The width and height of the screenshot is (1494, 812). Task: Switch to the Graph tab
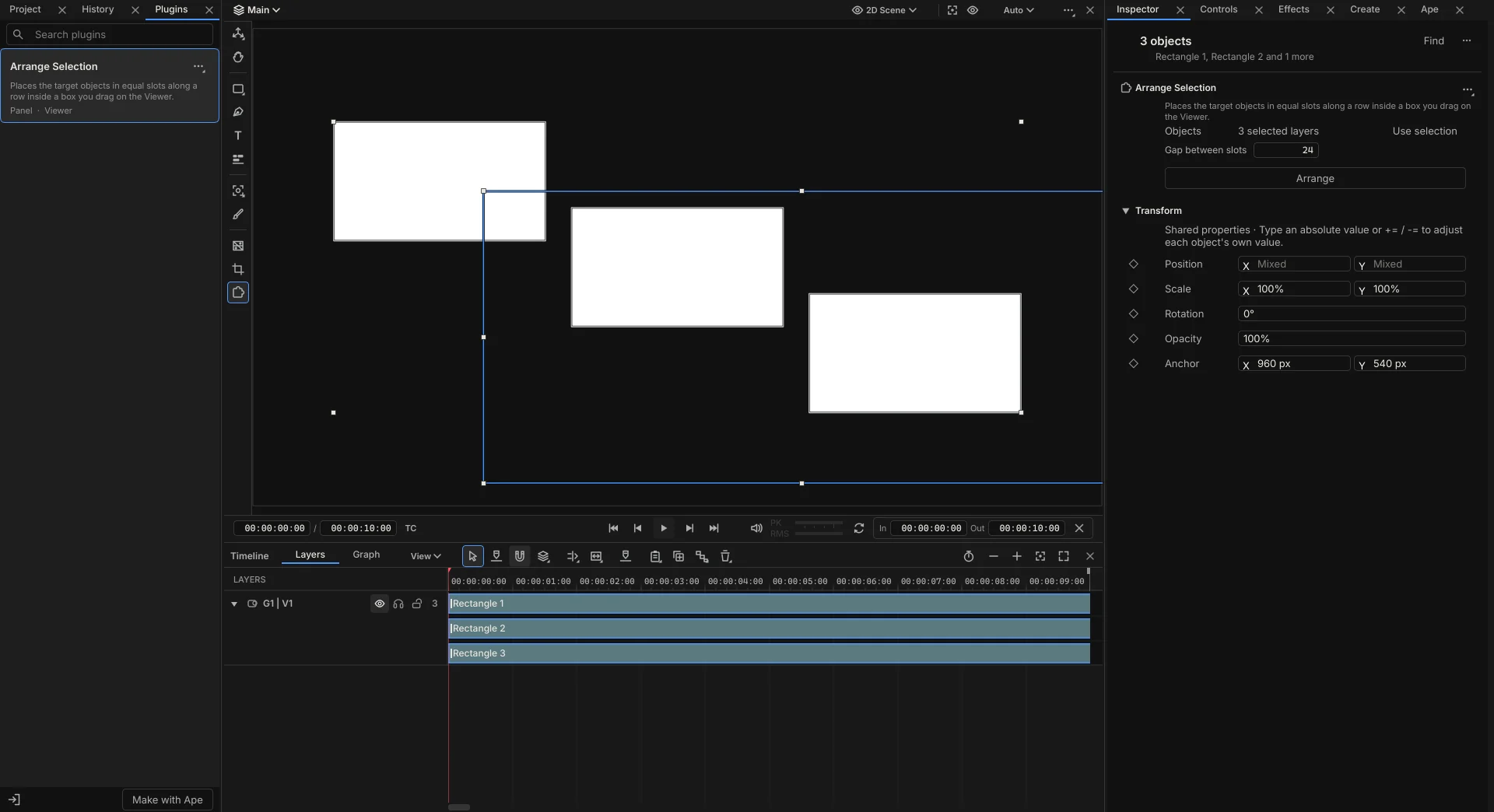point(366,555)
